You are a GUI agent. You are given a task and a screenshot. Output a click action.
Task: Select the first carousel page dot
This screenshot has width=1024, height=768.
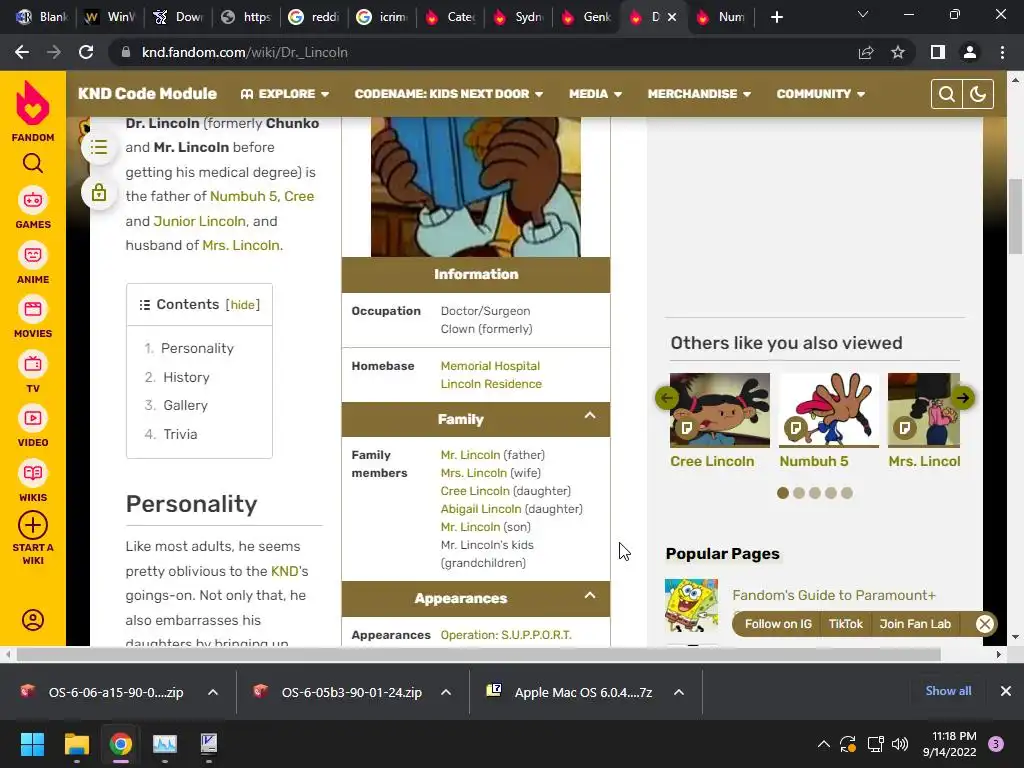pyautogui.click(x=783, y=493)
